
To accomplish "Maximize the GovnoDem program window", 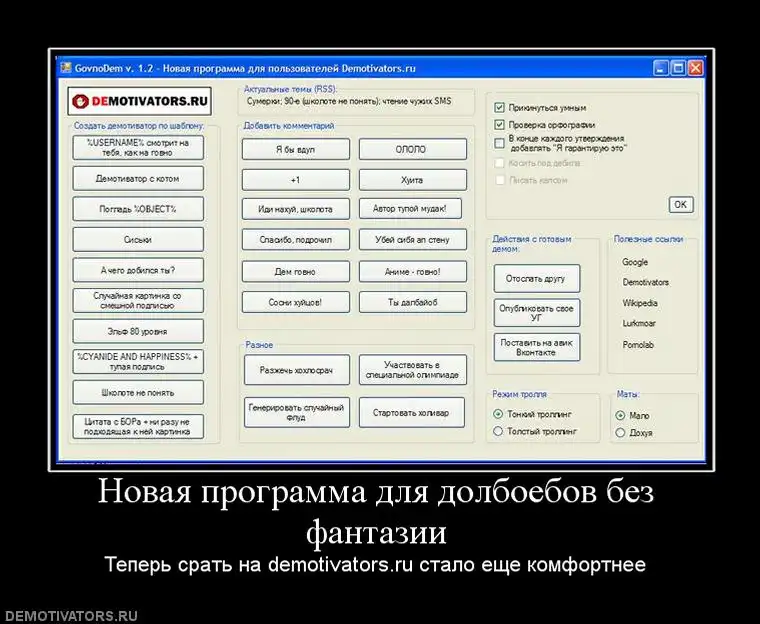I will [x=678, y=68].
